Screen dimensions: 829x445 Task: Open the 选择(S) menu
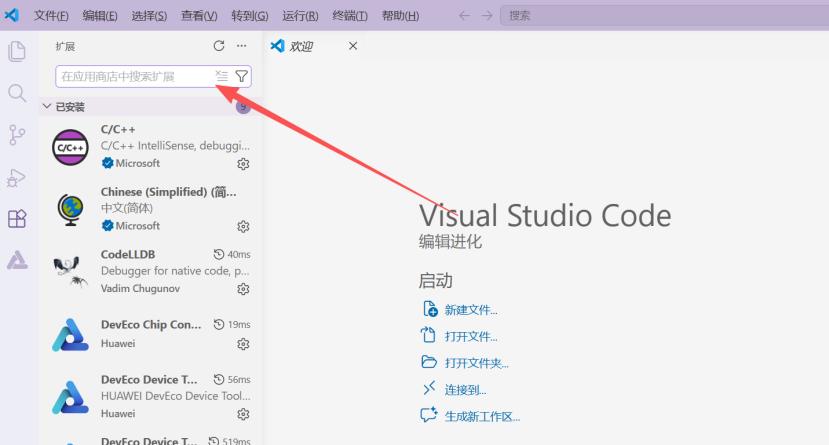(149, 16)
